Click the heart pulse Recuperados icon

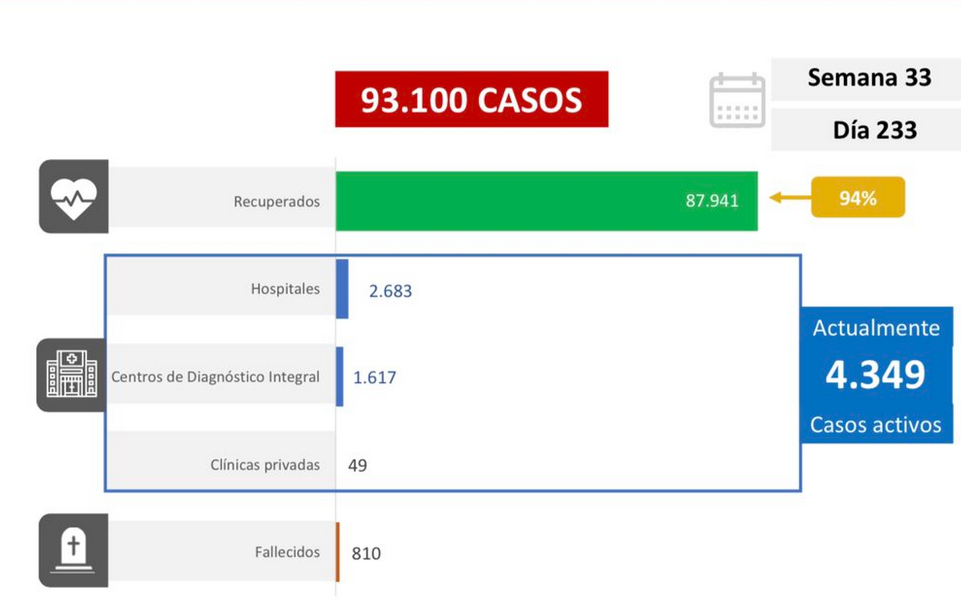point(74,197)
